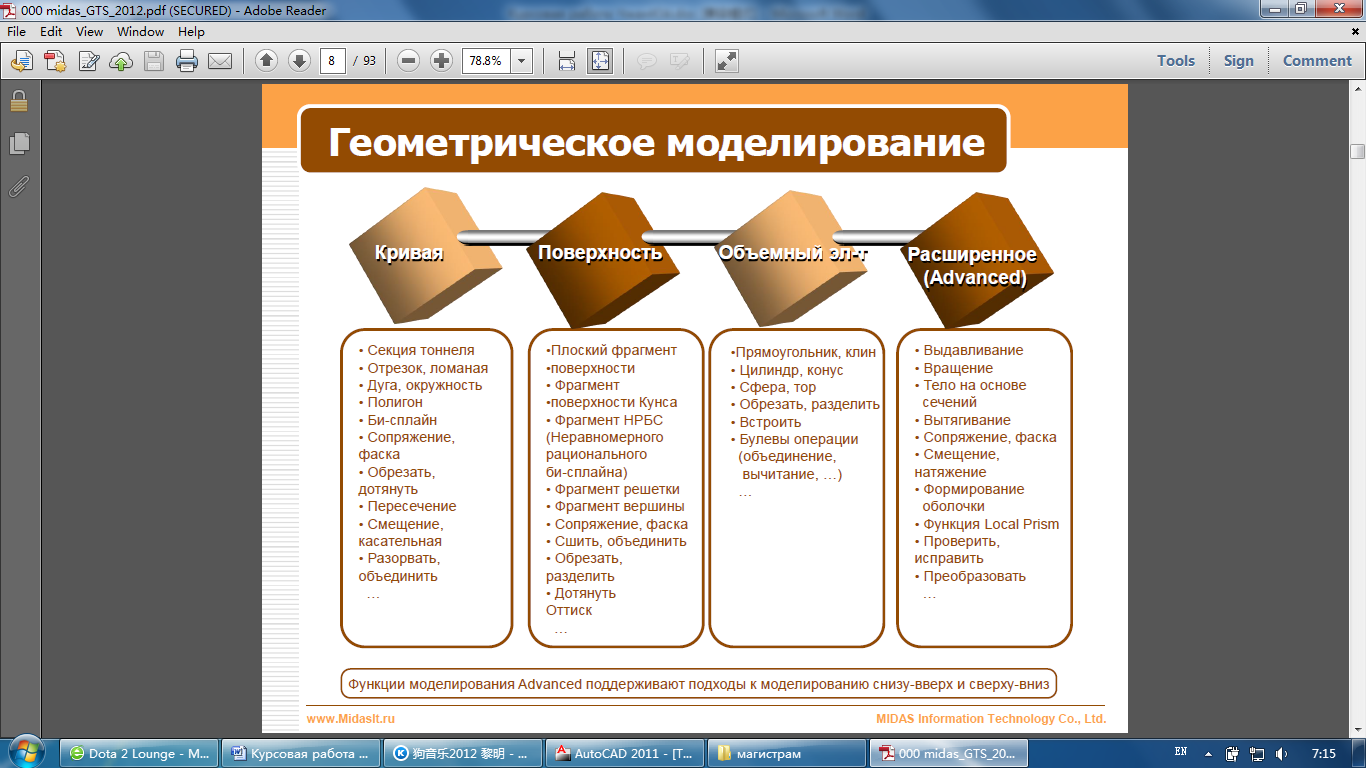The width and height of the screenshot is (1366, 768).
Task: Print the document using the printer icon
Action: pyautogui.click(x=187, y=61)
